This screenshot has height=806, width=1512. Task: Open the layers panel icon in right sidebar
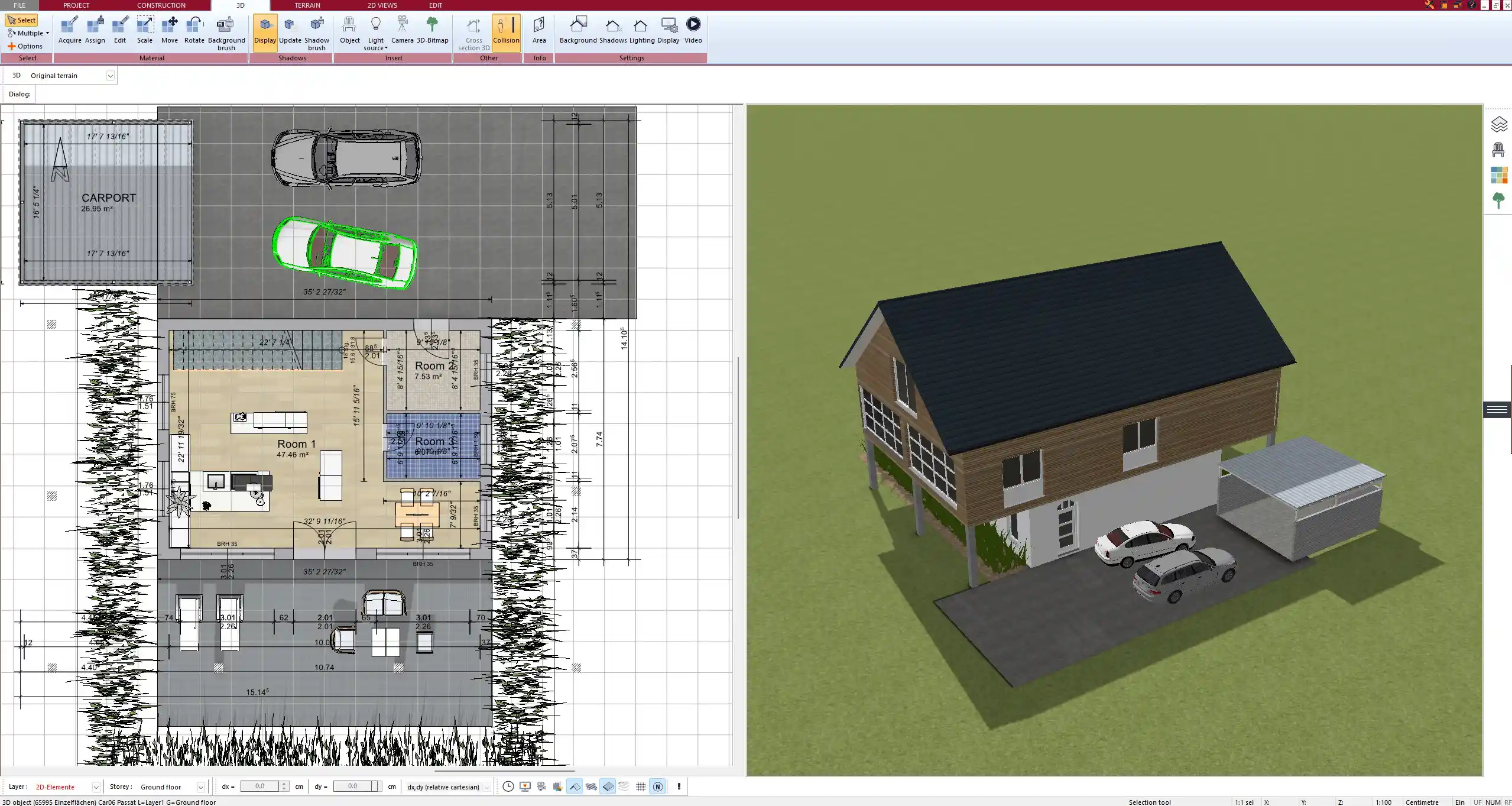[1498, 124]
